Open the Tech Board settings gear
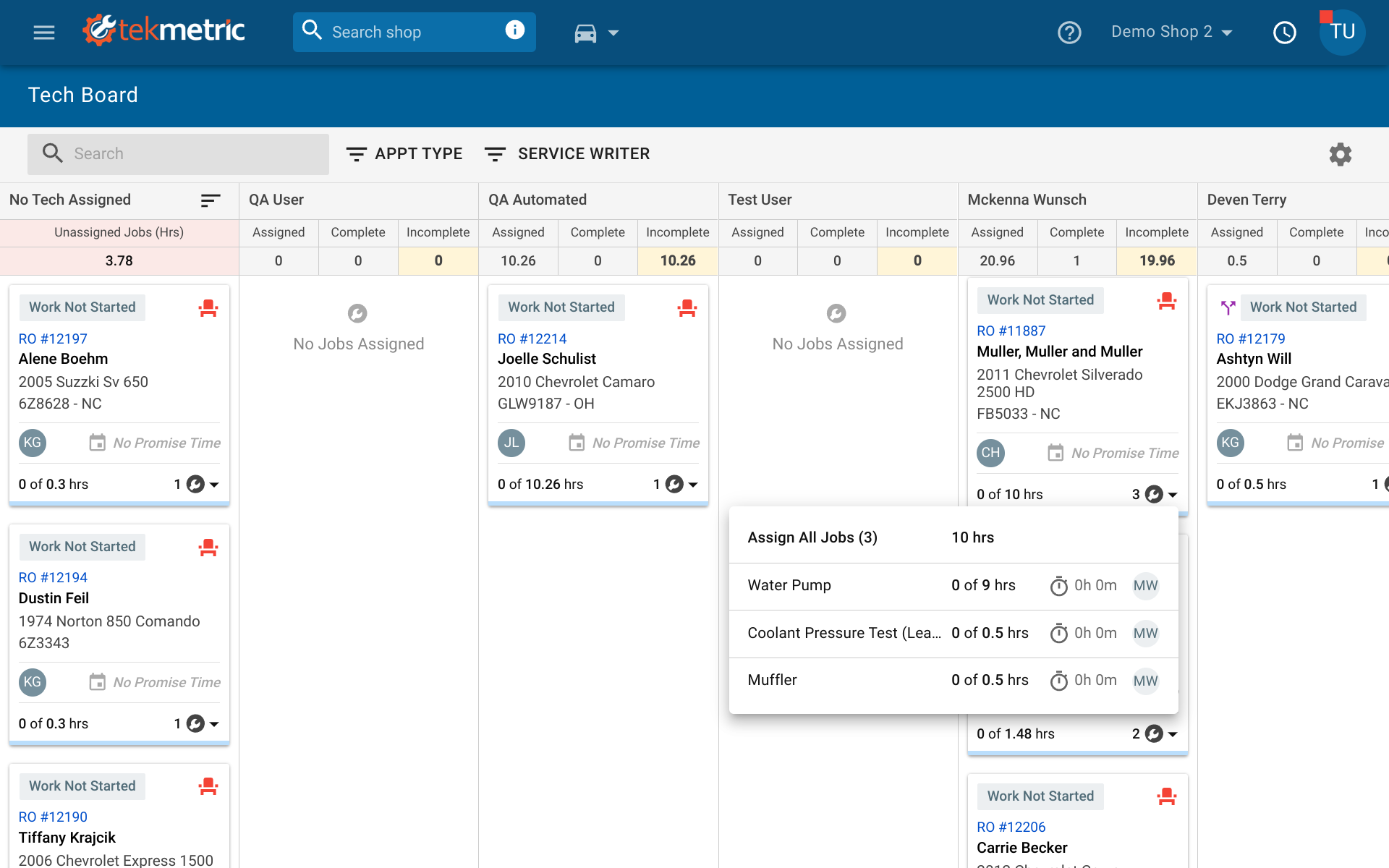The height and width of the screenshot is (868, 1389). 1340,154
